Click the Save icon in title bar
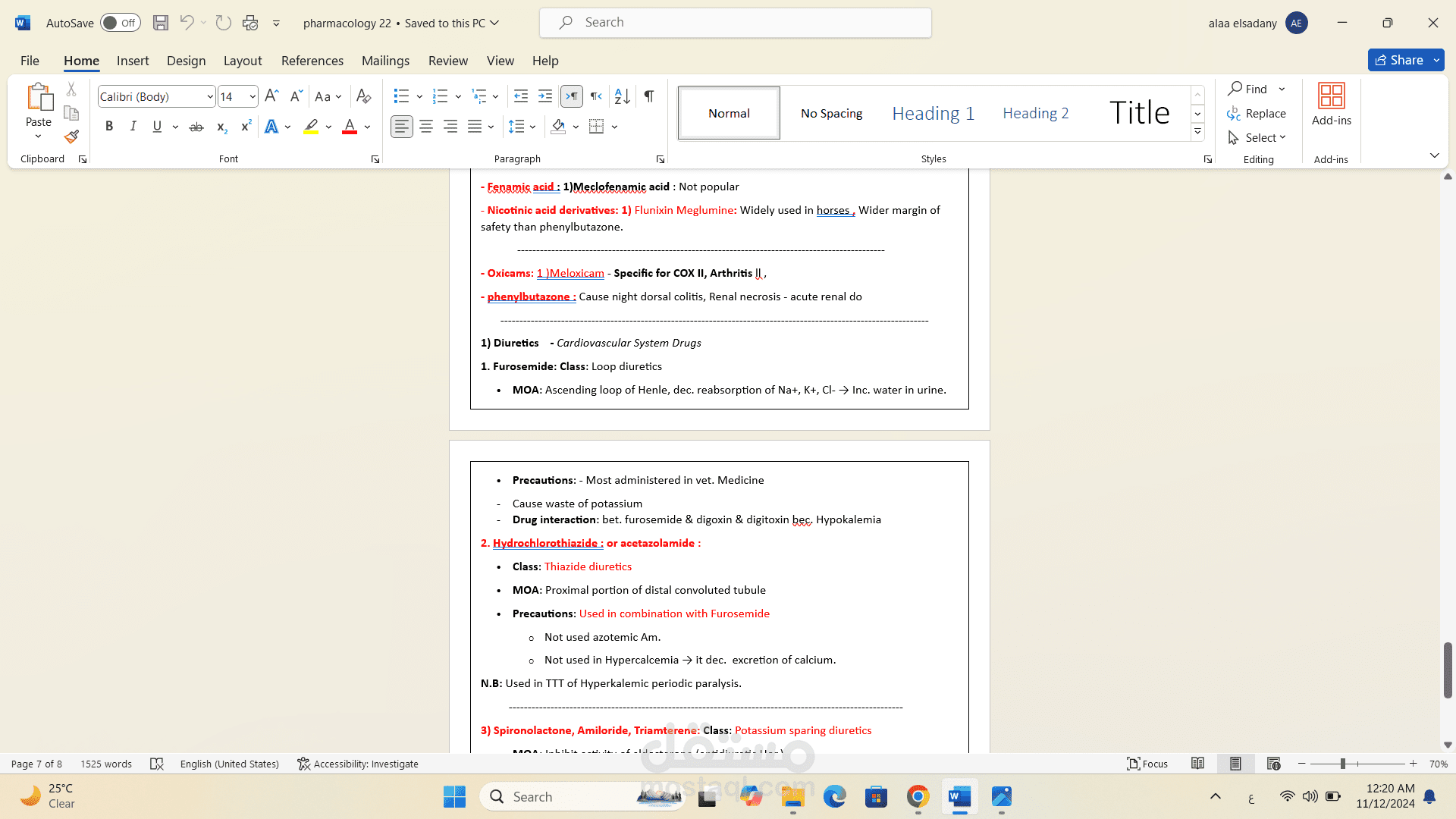 [x=160, y=23]
